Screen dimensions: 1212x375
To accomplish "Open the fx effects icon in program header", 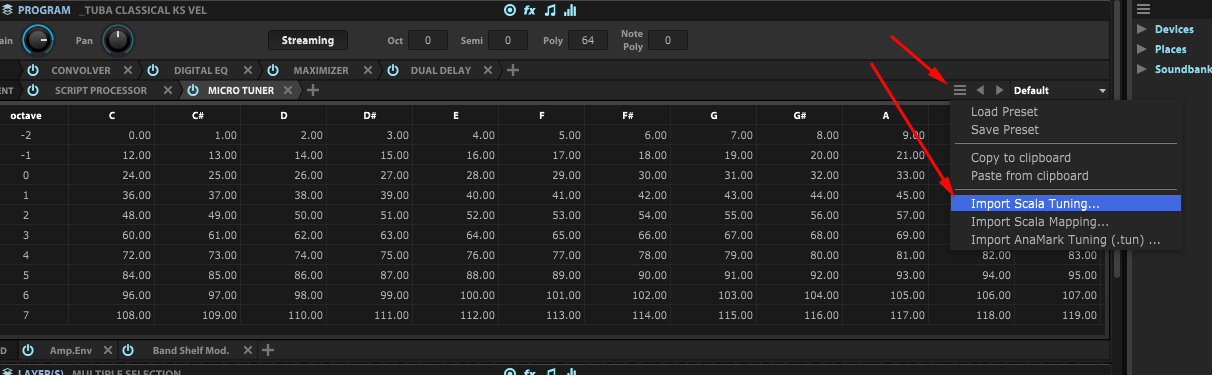I will tap(530, 10).
